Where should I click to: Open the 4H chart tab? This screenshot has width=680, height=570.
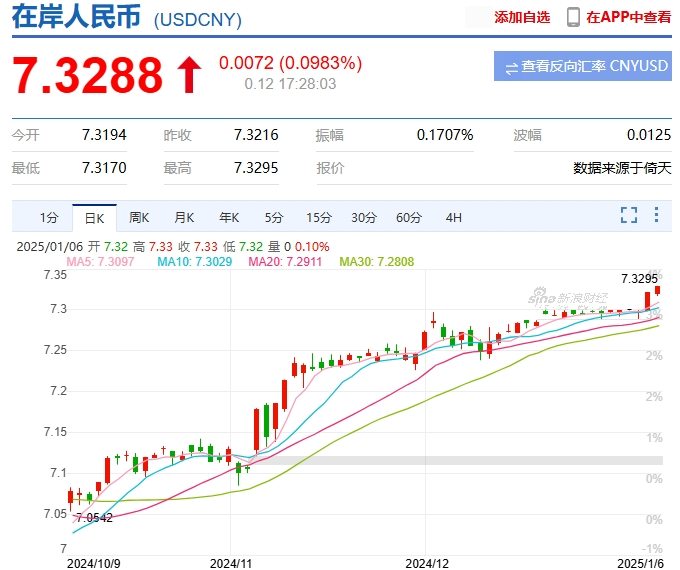(454, 217)
